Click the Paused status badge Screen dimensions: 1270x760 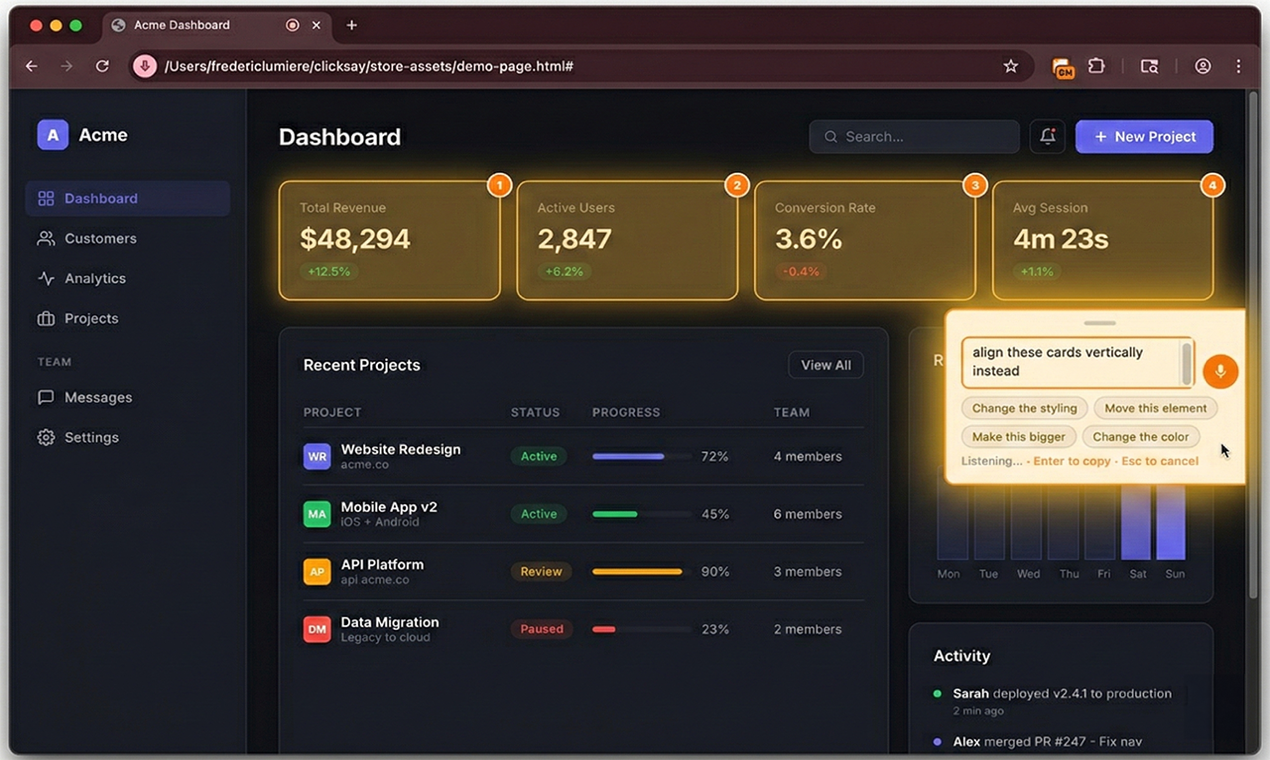click(x=542, y=629)
